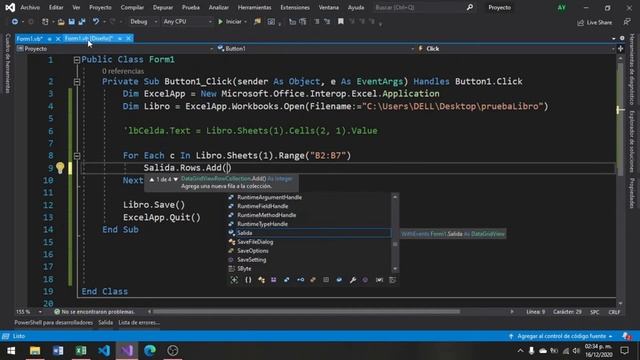Viewport: 640px width, 360px height.
Task: Collapse the Button1_Click Sub block
Action: [77, 82]
